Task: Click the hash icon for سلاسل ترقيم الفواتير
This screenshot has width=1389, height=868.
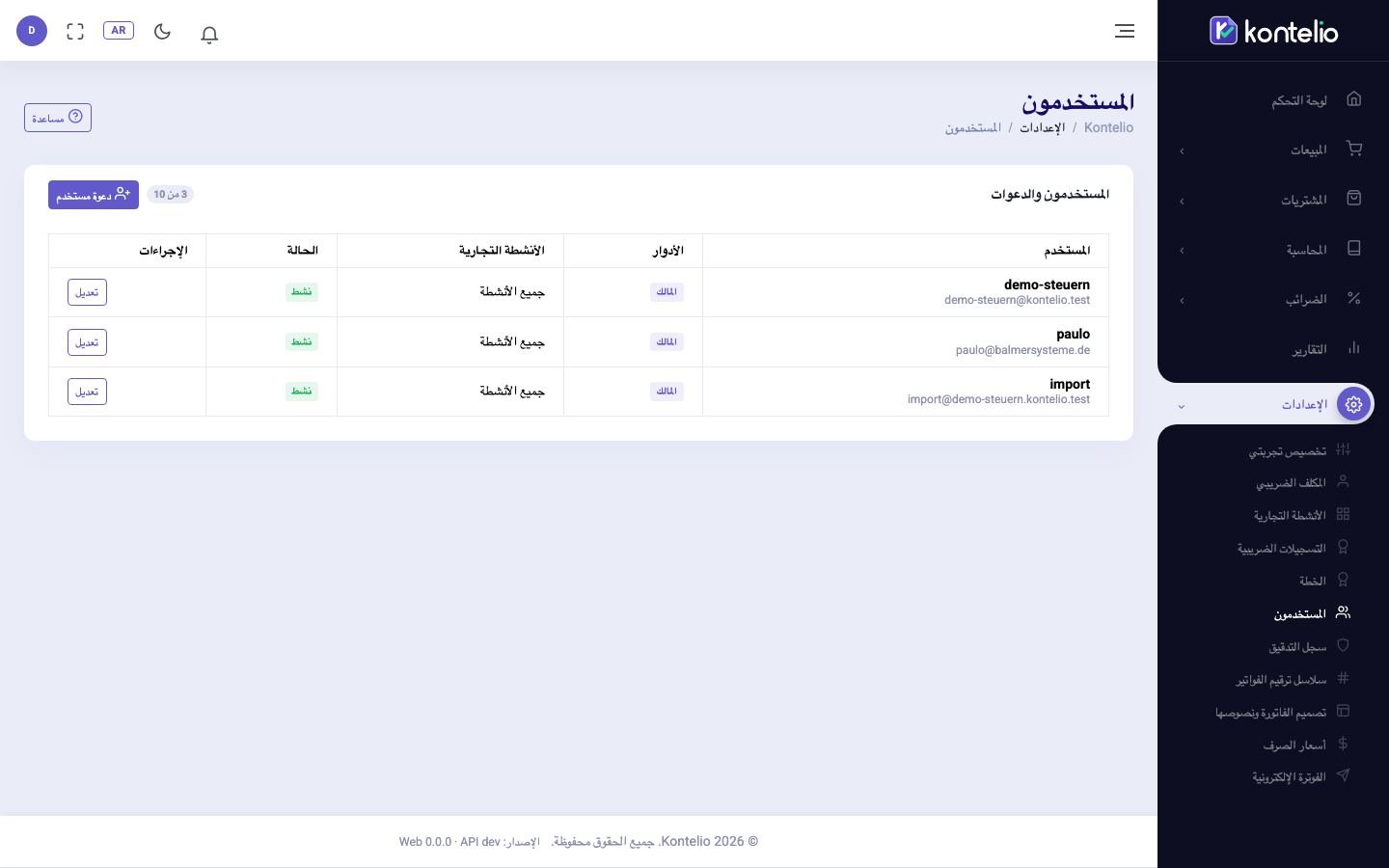Action: (x=1343, y=678)
